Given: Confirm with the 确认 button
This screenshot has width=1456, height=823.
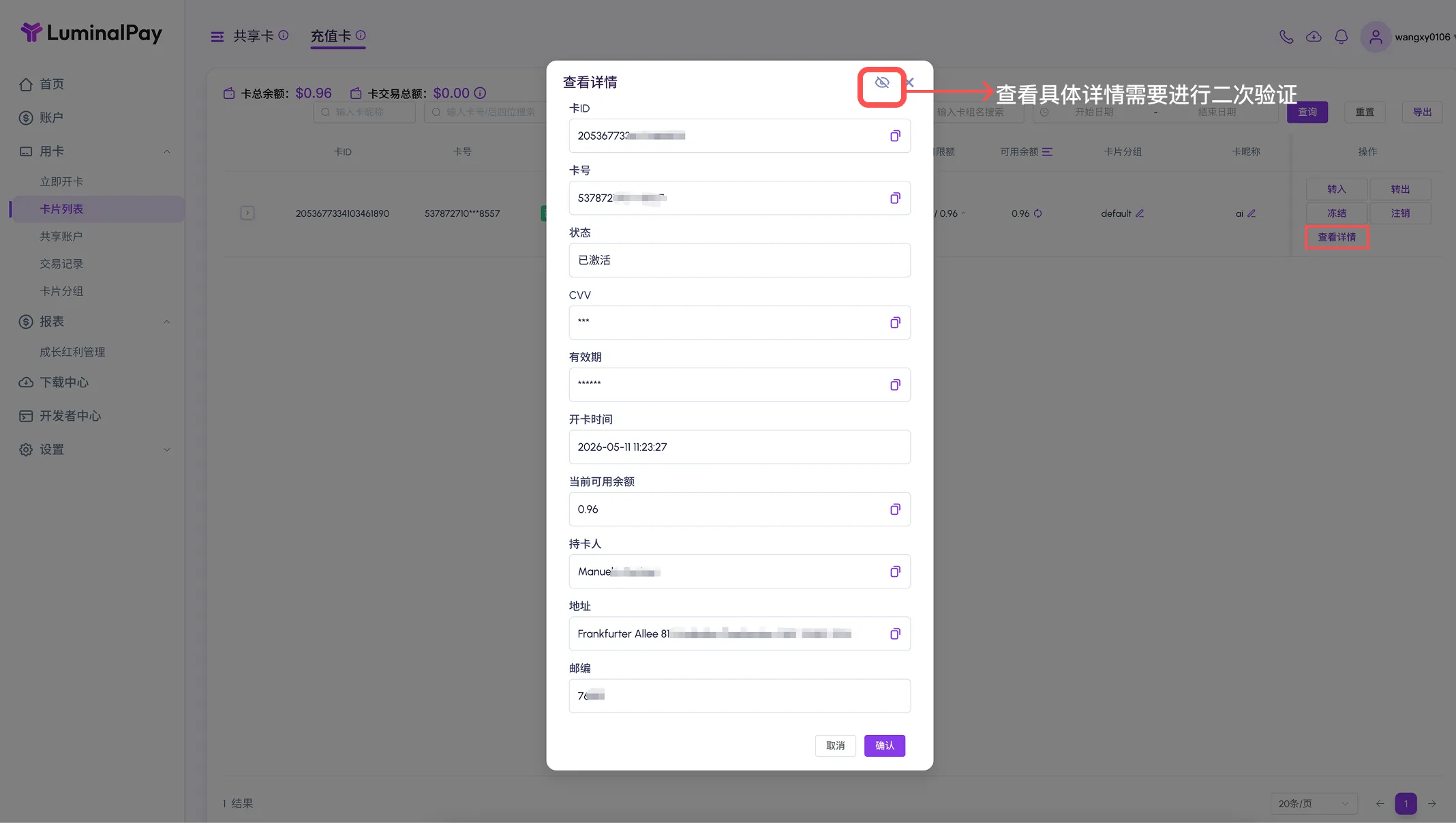Looking at the screenshot, I should tap(884, 745).
